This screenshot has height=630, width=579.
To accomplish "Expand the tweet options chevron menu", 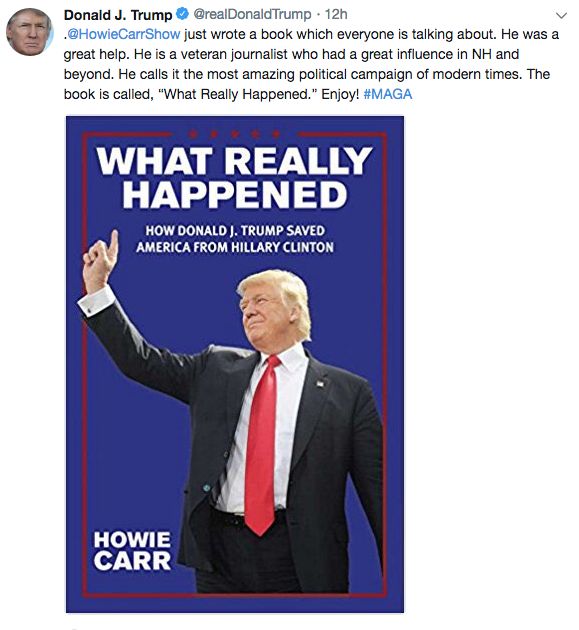I will [x=561, y=16].
